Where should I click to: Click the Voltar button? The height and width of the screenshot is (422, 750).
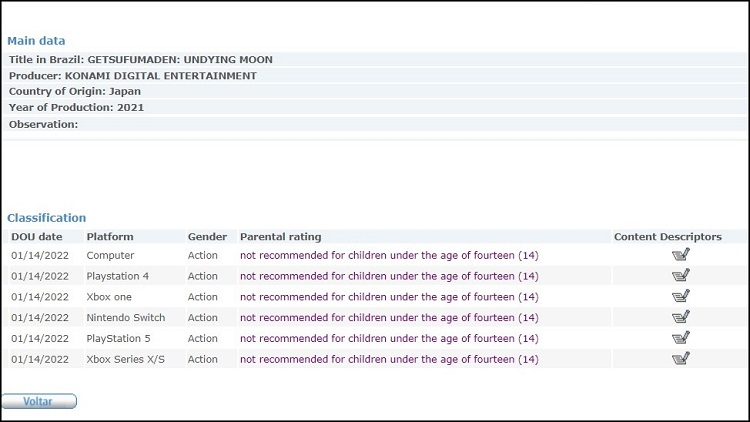39,401
